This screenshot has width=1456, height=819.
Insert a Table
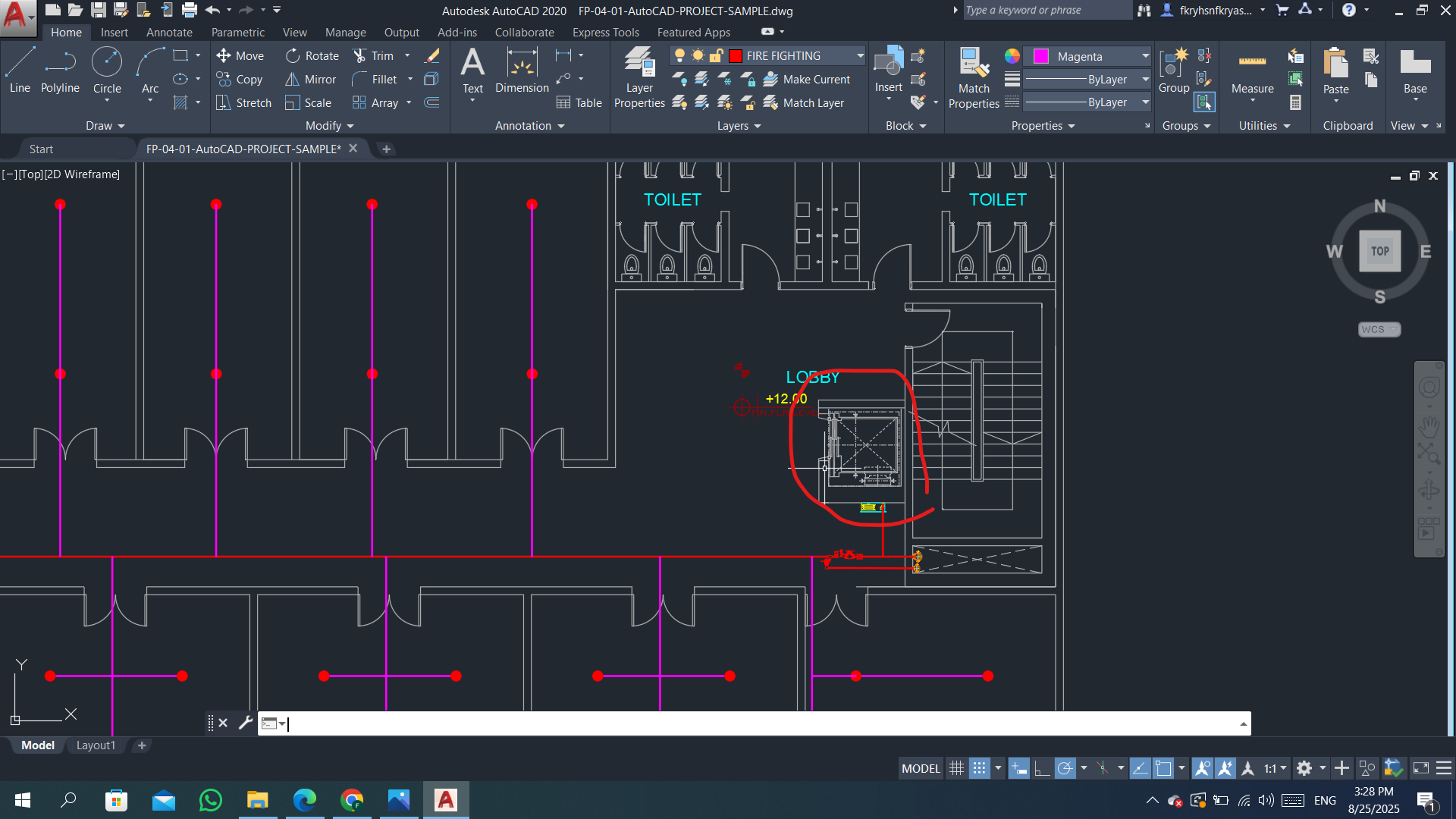pos(579,102)
